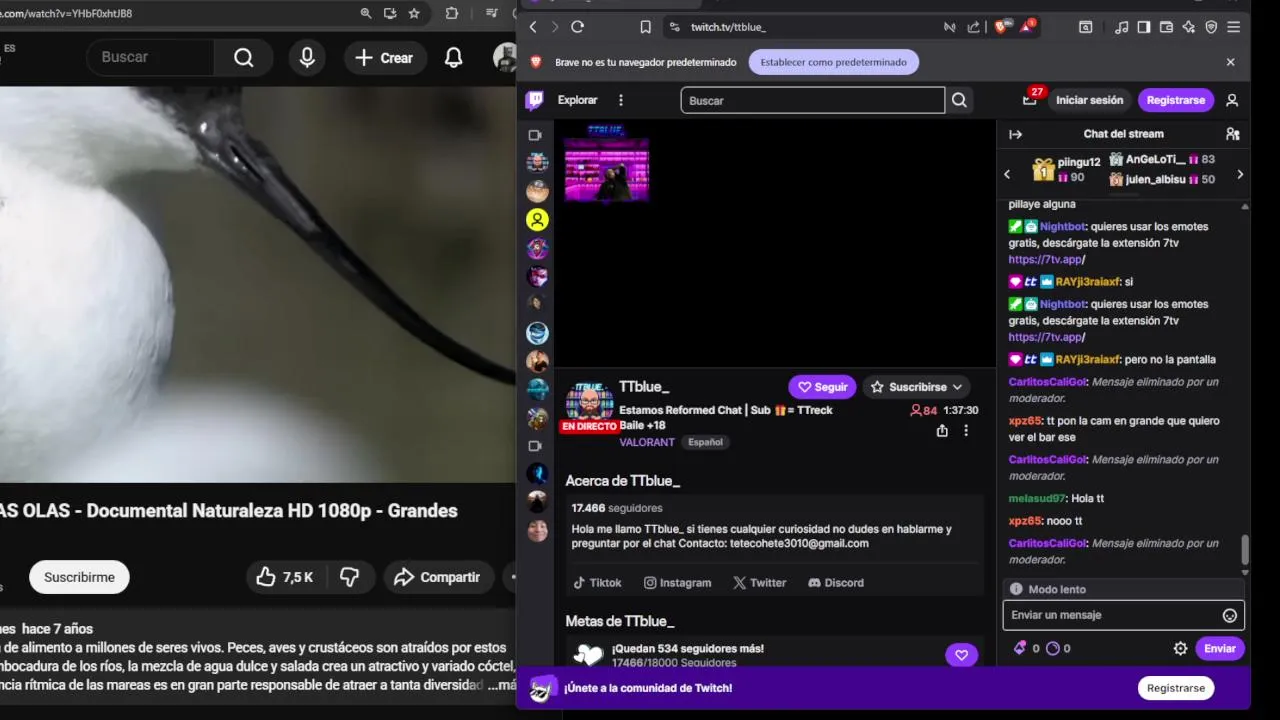
Task: Click TTblue_ channel avatar
Action: pyautogui.click(x=590, y=404)
